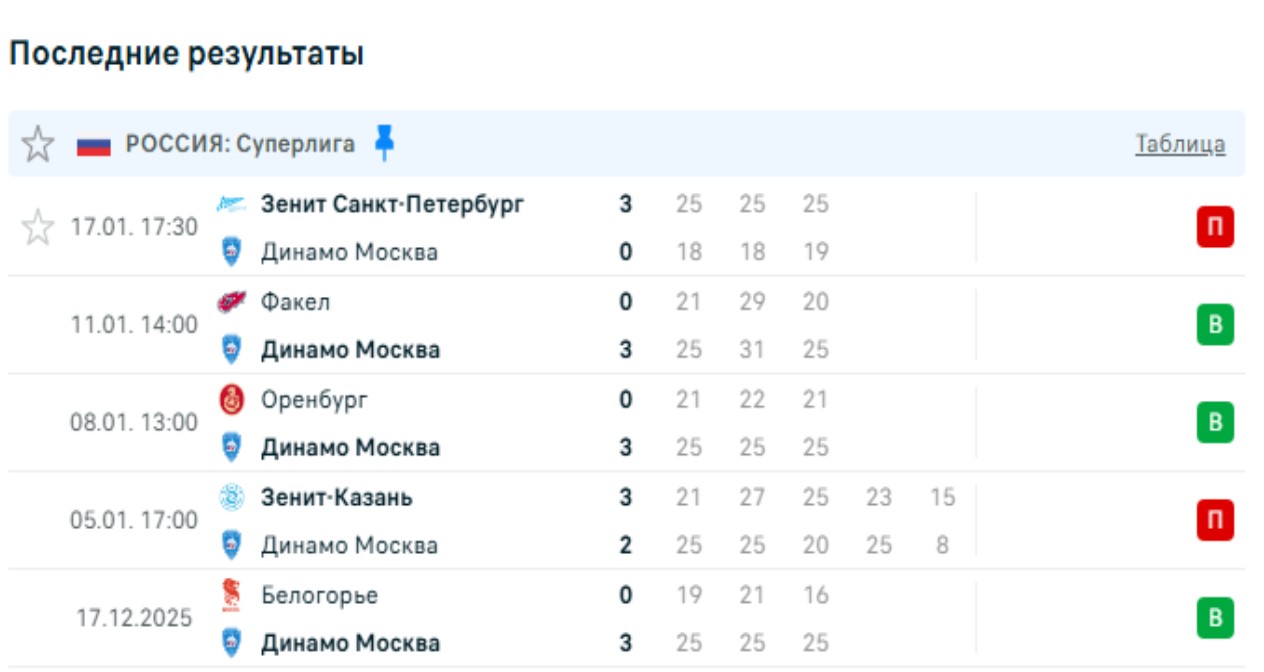Image resolution: width=1264 pixels, height=672 pixels.
Task: Click the Белогорье team logo
Action: tap(231, 595)
